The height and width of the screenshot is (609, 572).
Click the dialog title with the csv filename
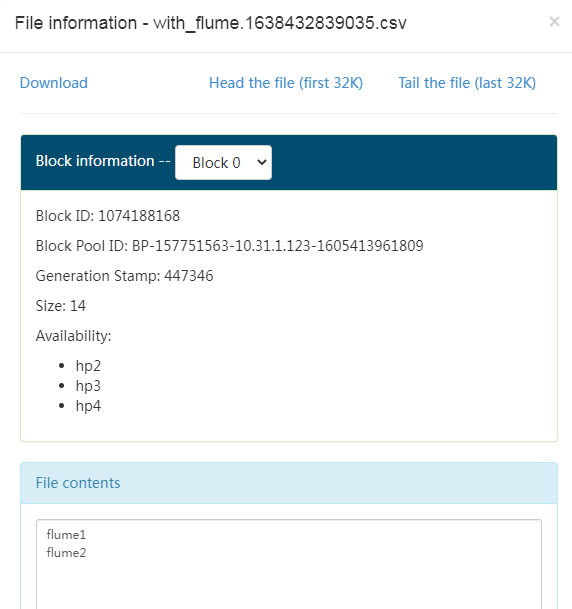pyautogui.click(x=211, y=23)
